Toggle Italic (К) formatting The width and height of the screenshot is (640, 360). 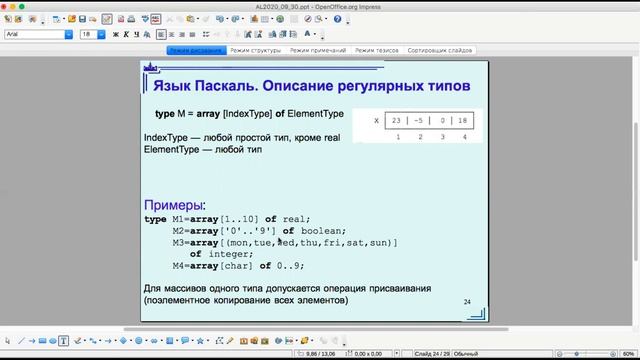pos(126,35)
